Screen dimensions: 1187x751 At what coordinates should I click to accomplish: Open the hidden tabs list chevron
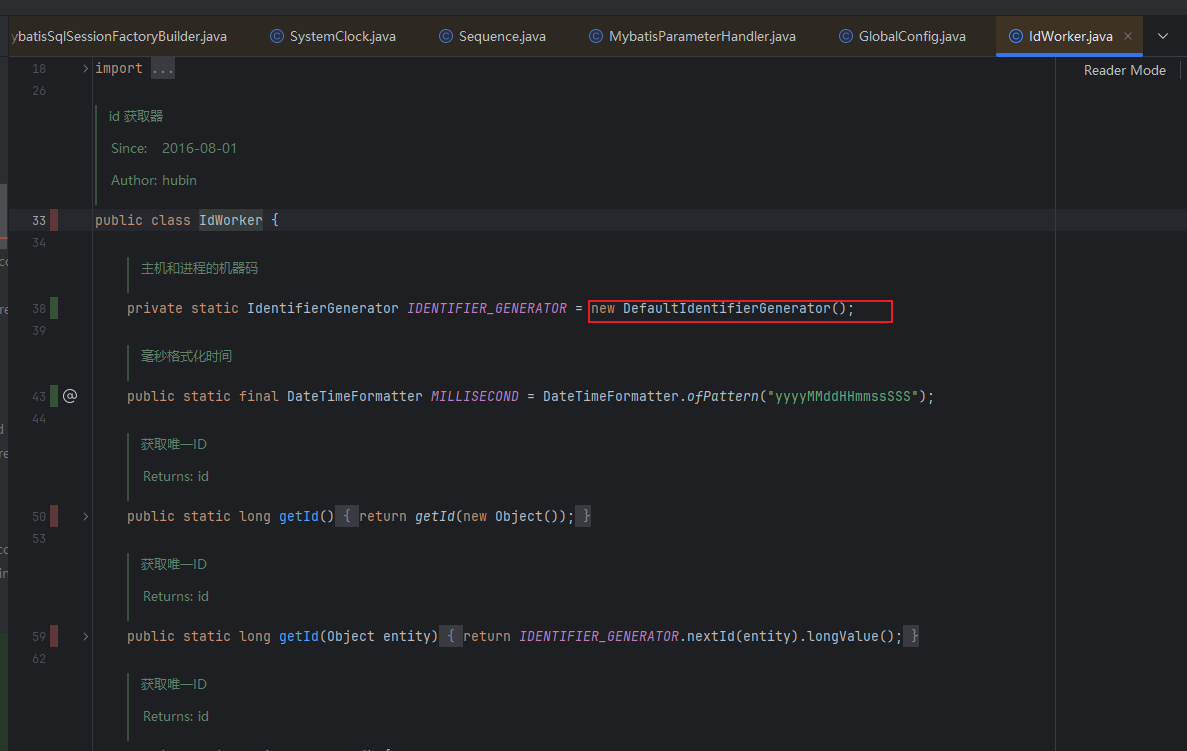coord(1162,36)
